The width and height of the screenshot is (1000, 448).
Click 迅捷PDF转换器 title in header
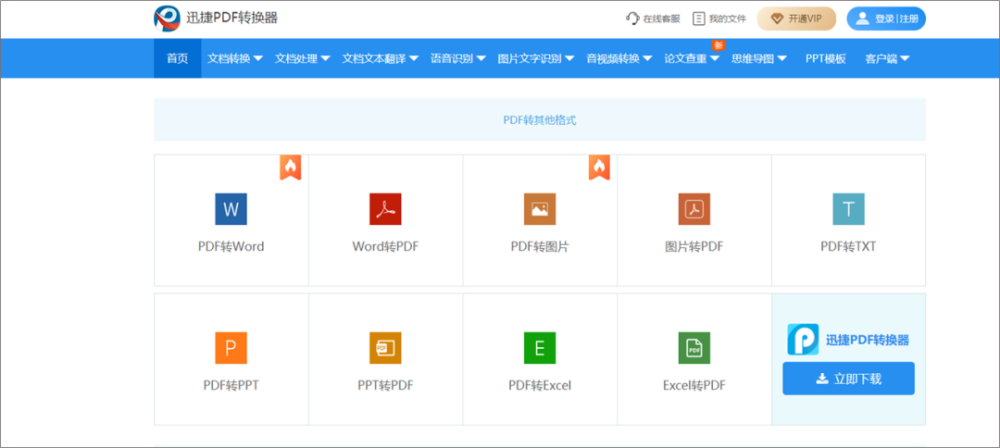pyautogui.click(x=232, y=19)
